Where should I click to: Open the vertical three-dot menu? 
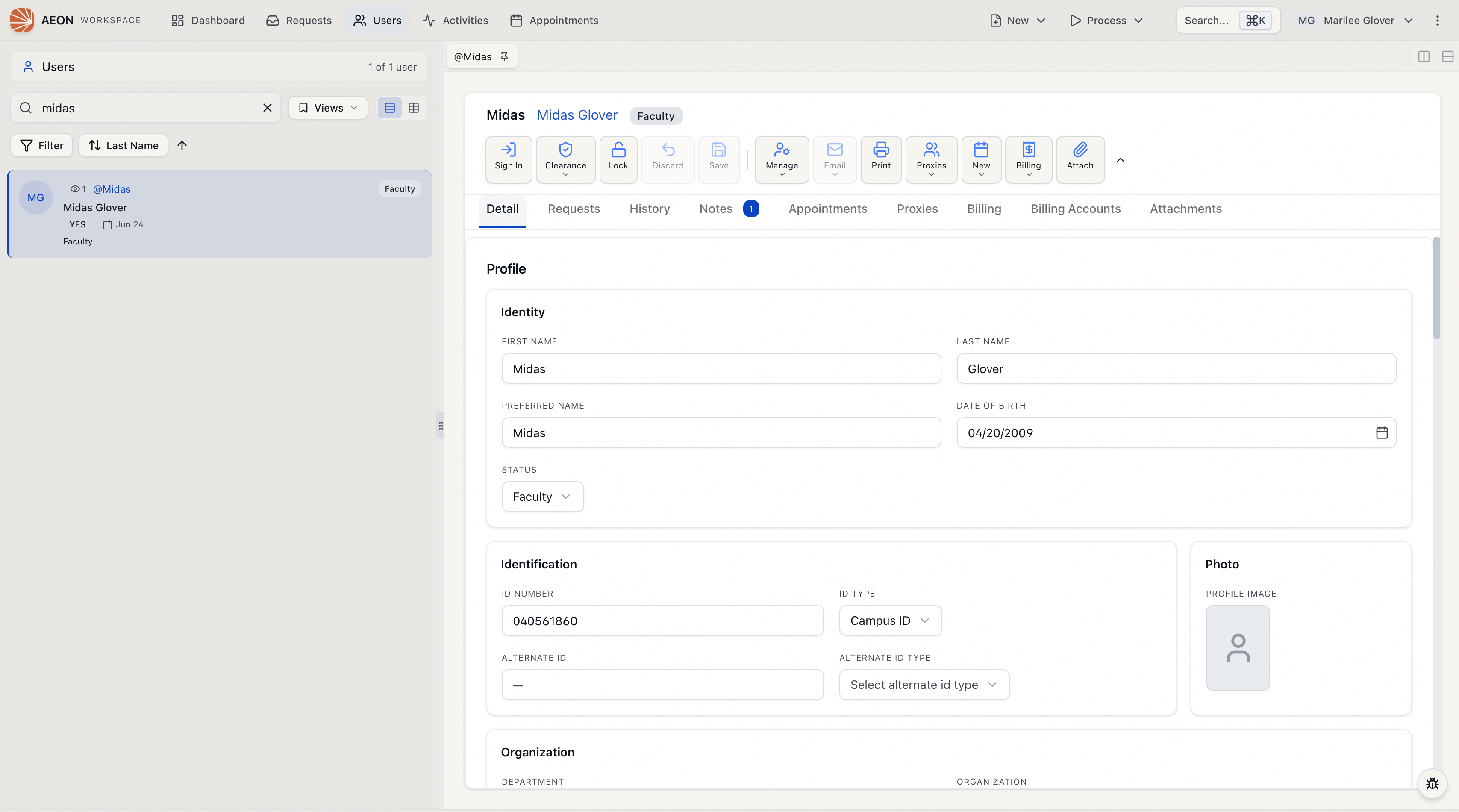pyautogui.click(x=1437, y=21)
